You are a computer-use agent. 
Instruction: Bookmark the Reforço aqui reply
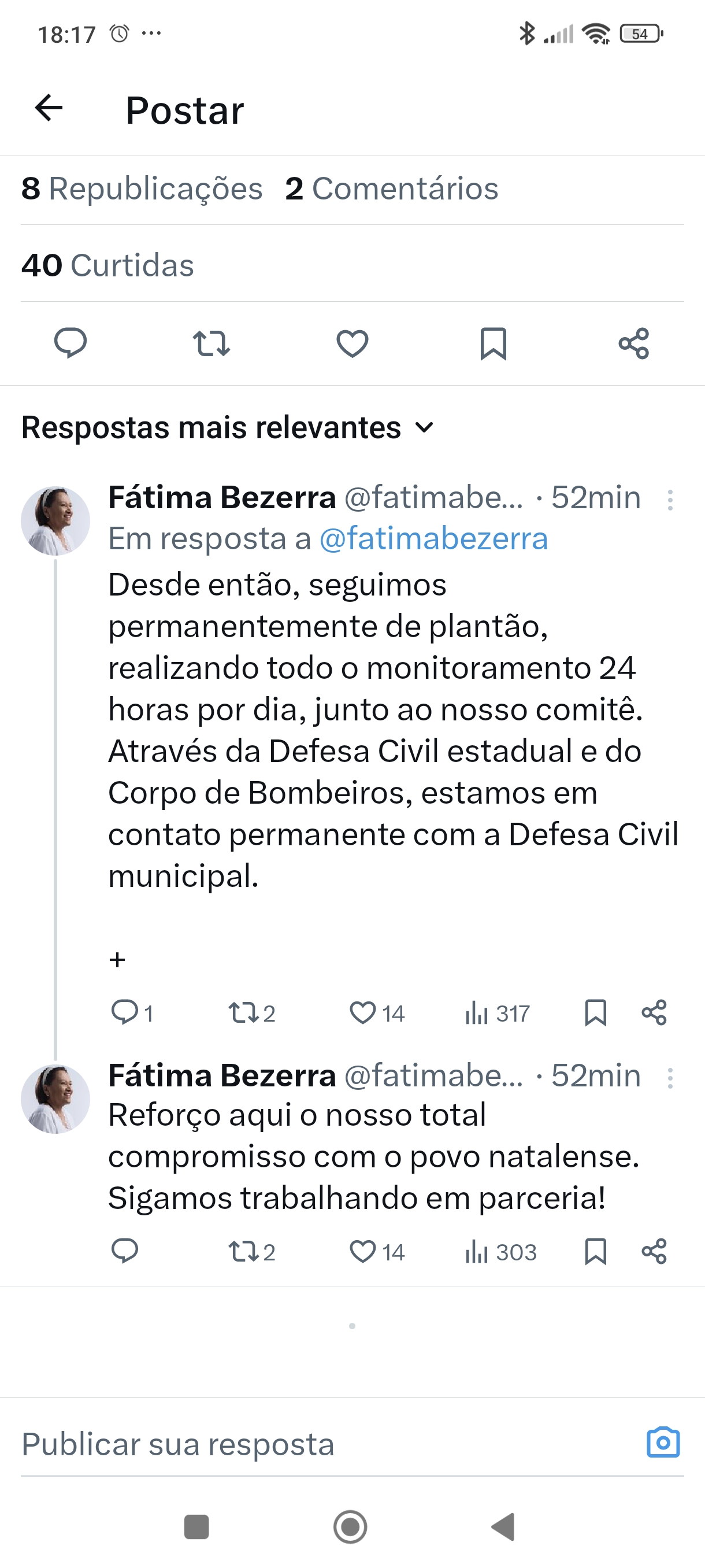[x=596, y=1252]
